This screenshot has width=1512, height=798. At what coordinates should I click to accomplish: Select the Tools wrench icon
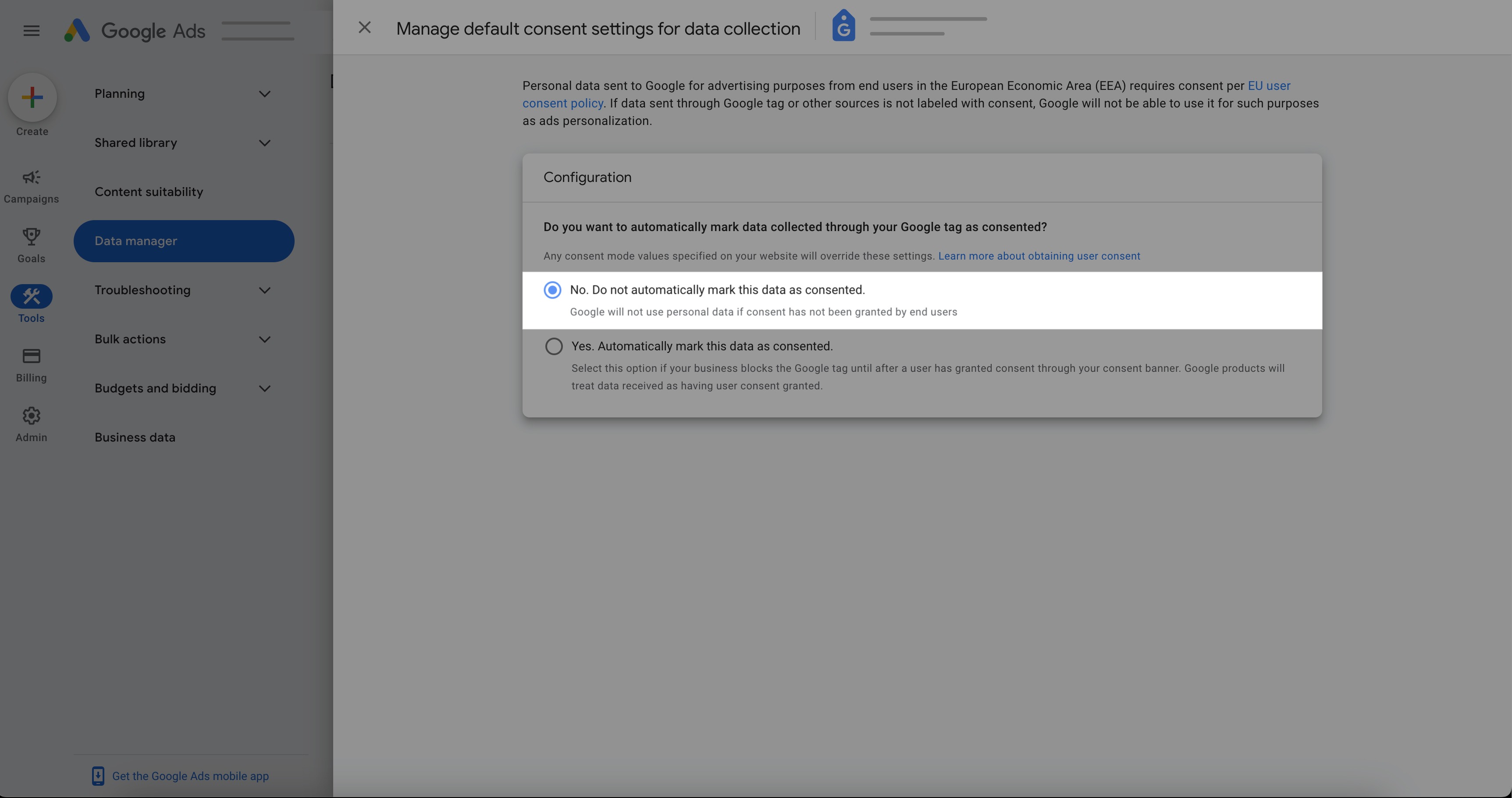[31, 296]
